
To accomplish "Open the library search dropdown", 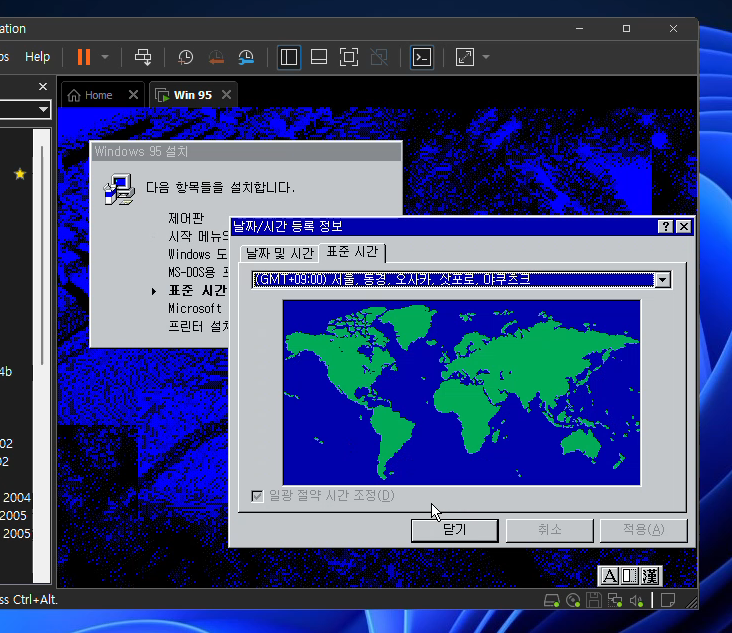I will coord(43,110).
